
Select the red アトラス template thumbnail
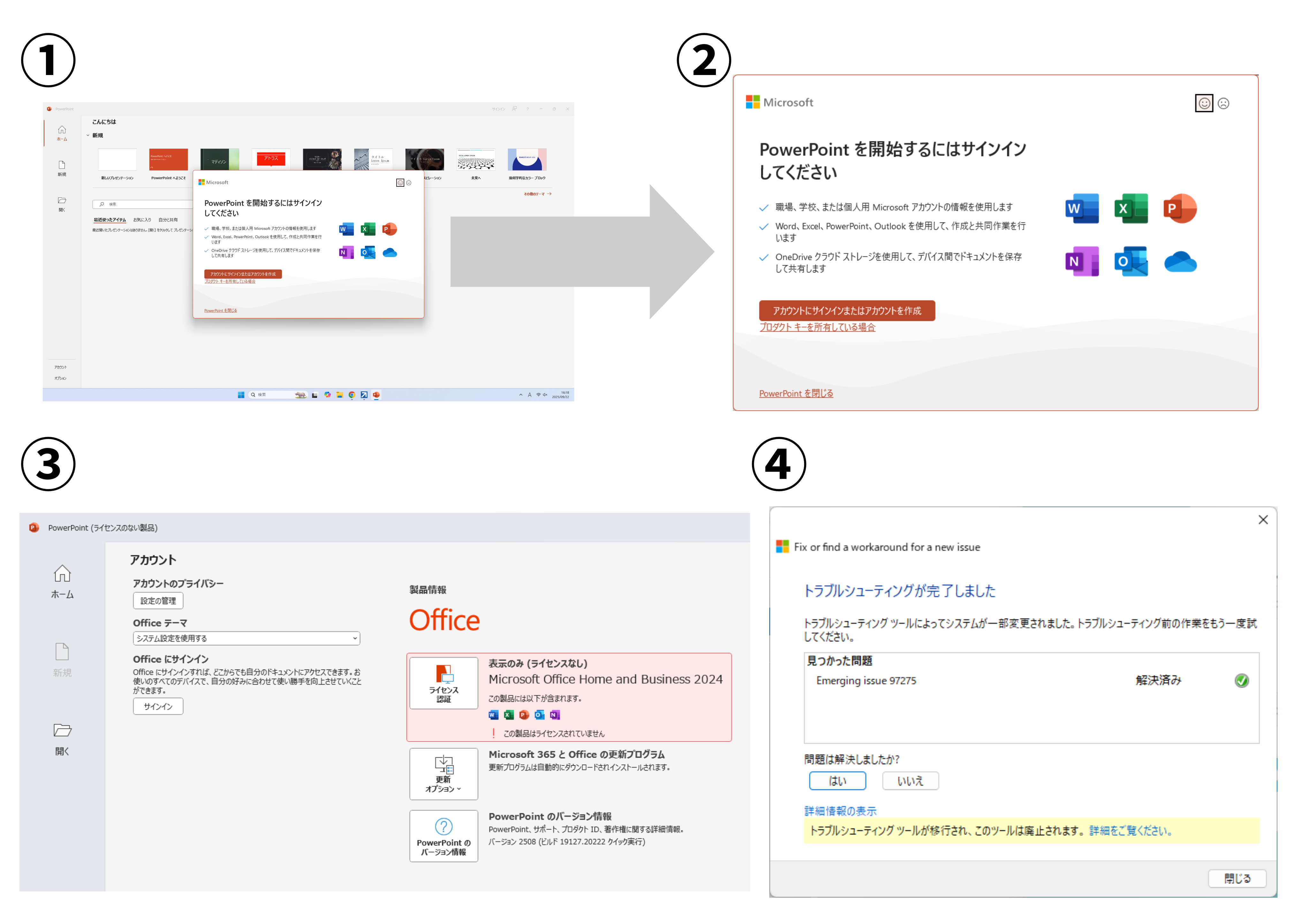pyautogui.click(x=271, y=159)
